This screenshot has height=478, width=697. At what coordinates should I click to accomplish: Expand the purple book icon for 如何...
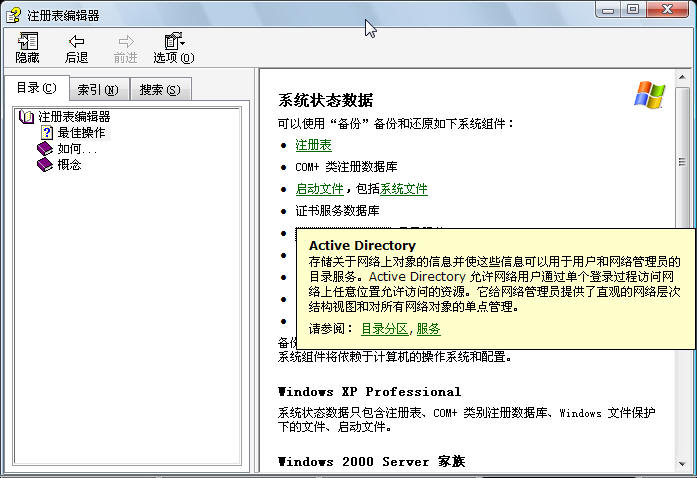point(45,149)
